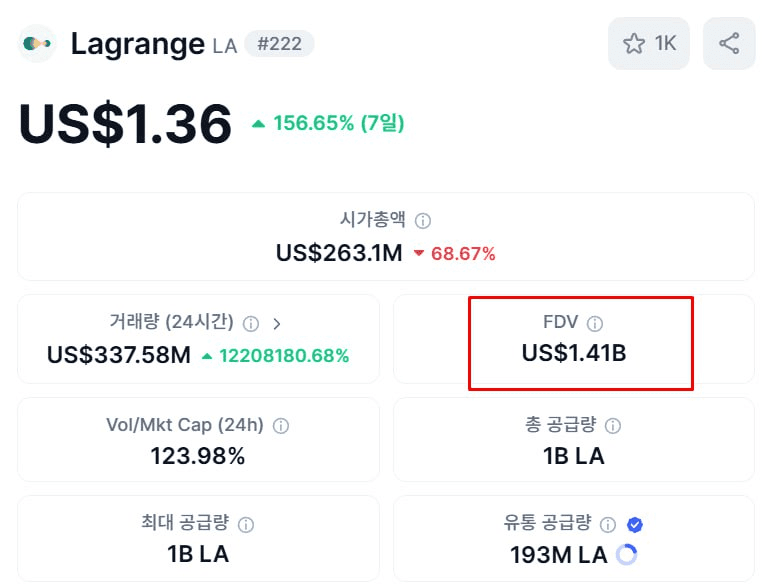Click info icon beside 총 공급량
This screenshot has height=588, width=769.
[x=613, y=426]
